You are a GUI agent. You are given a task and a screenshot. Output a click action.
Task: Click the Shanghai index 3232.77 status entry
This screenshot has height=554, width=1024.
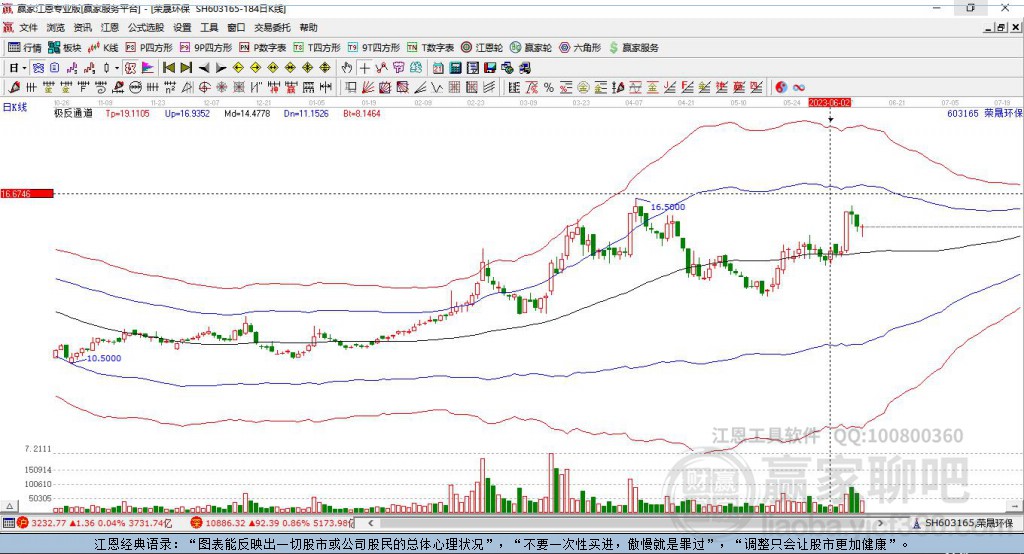[96, 523]
